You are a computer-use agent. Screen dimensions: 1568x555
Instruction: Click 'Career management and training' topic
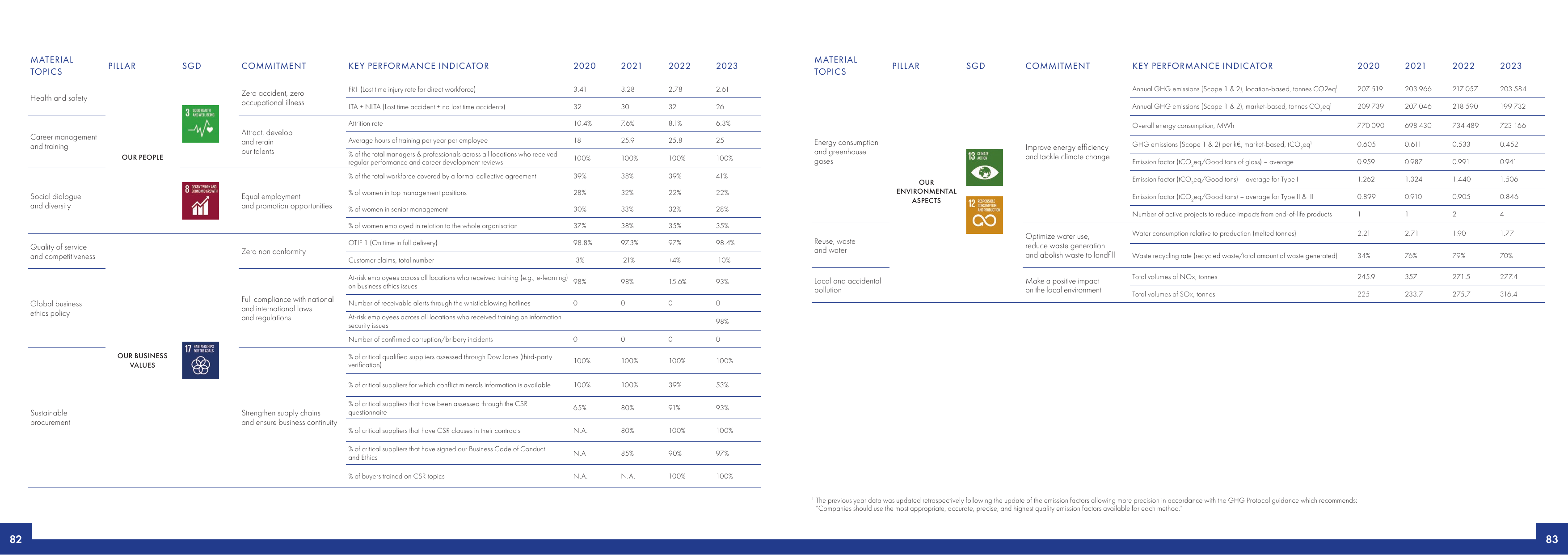(x=63, y=142)
